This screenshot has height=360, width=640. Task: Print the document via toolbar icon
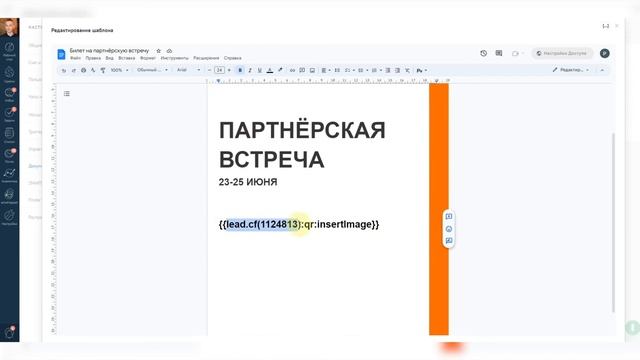83,70
